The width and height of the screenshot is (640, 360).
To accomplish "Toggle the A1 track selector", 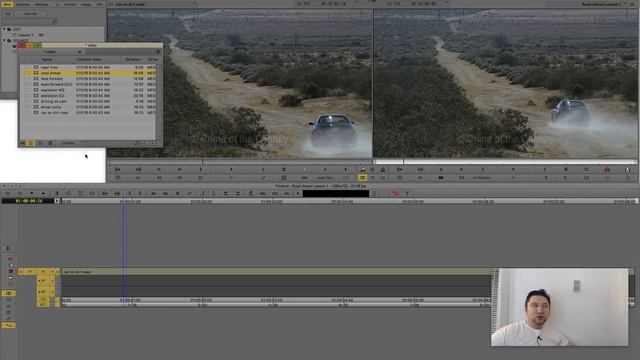I will pyautogui.click(x=42, y=281).
